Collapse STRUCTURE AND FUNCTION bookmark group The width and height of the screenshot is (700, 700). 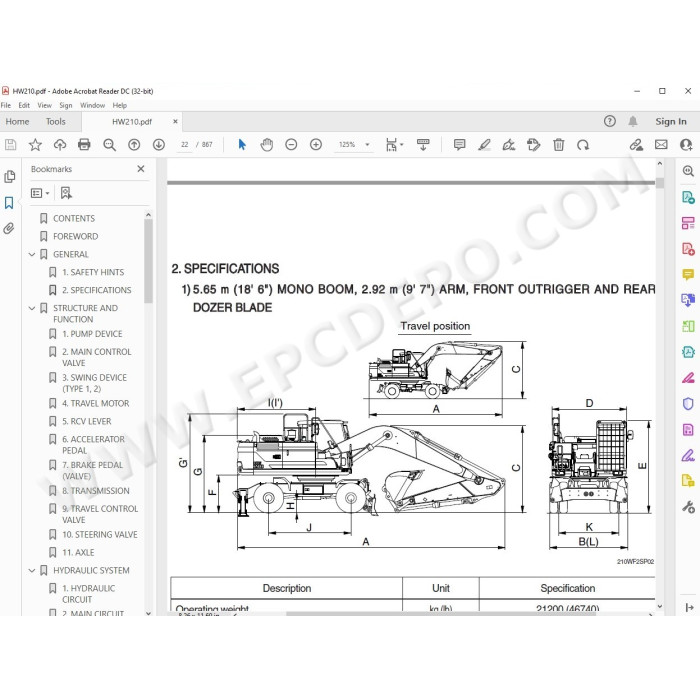32,308
